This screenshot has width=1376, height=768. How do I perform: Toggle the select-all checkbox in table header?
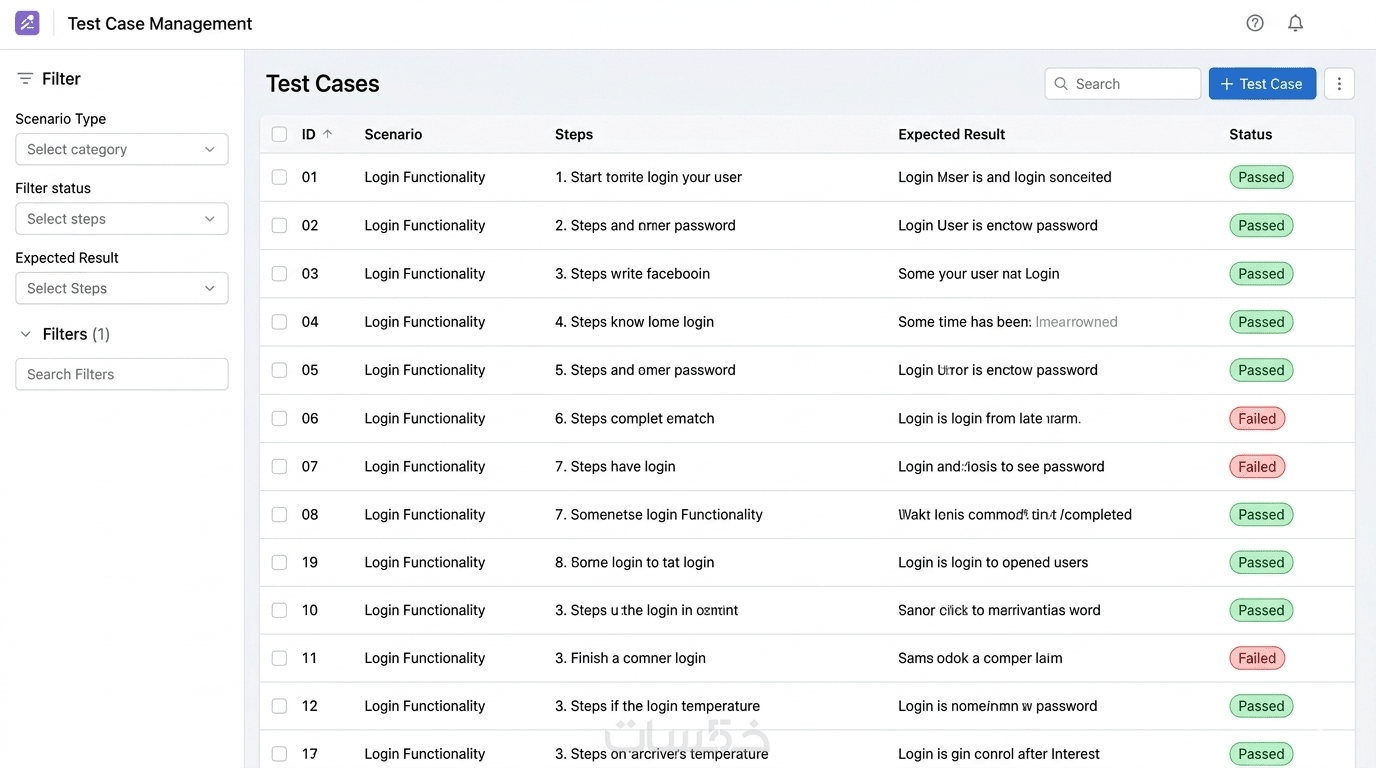(x=279, y=134)
